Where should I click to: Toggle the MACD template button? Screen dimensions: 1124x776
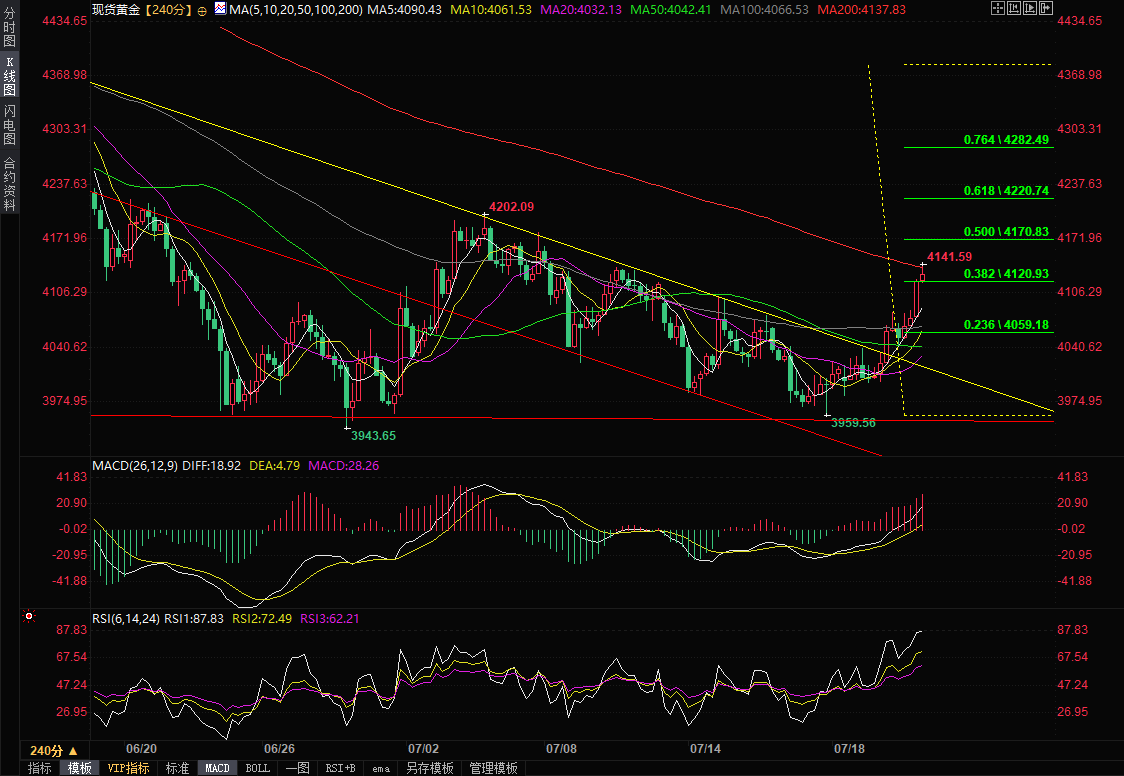click(217, 768)
